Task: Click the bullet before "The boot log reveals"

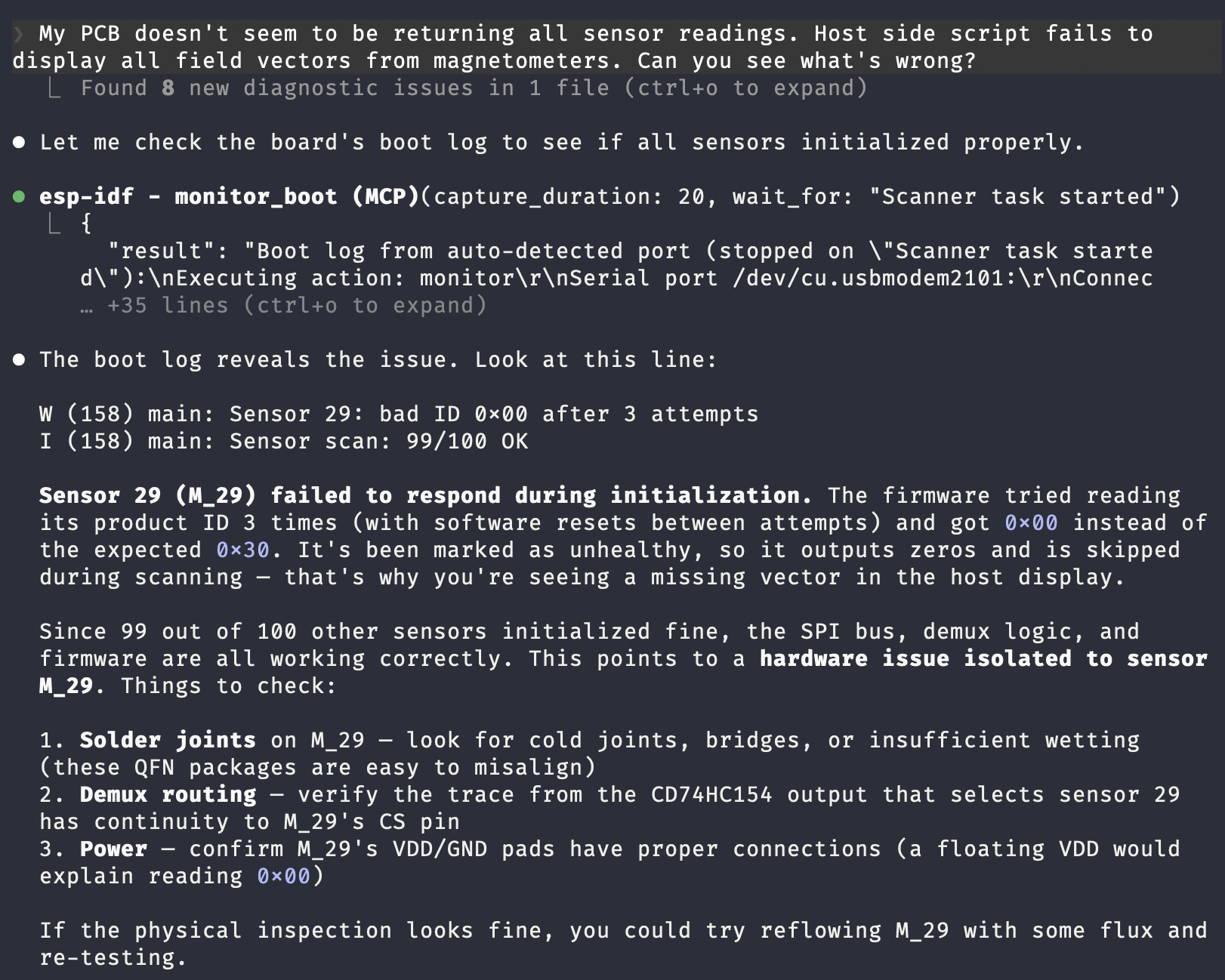Action: [x=19, y=360]
